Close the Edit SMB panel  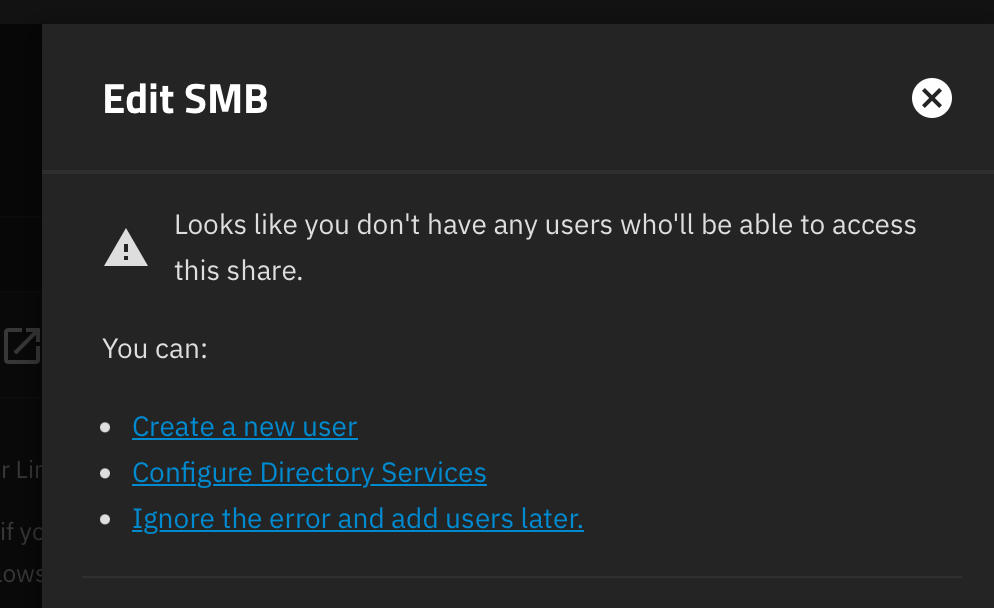[x=931, y=98]
